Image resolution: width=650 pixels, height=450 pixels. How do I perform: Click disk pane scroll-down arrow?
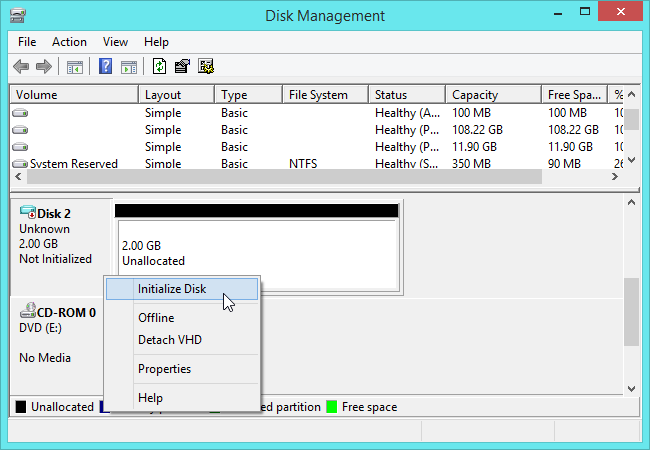[x=631, y=388]
